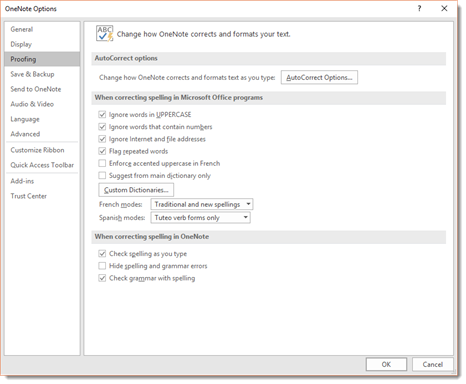Open the Trust Center page
Image resolution: width=466 pixels, height=384 pixels.
42,196
